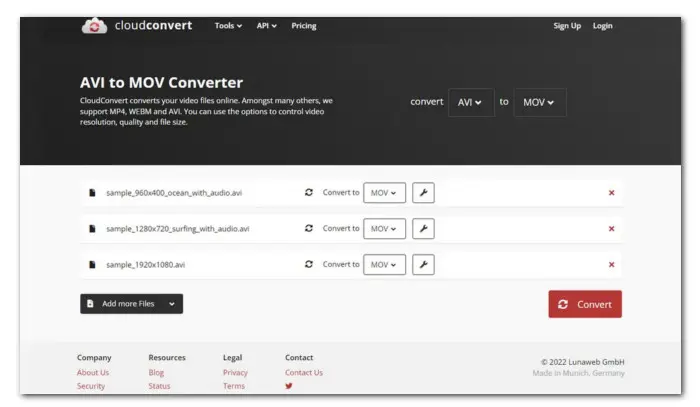Image resolution: width=700 pixels, height=407 pixels.
Task: Open options wrench for sample_1280x720_surfing_with_audio.avi
Action: [x=423, y=228]
